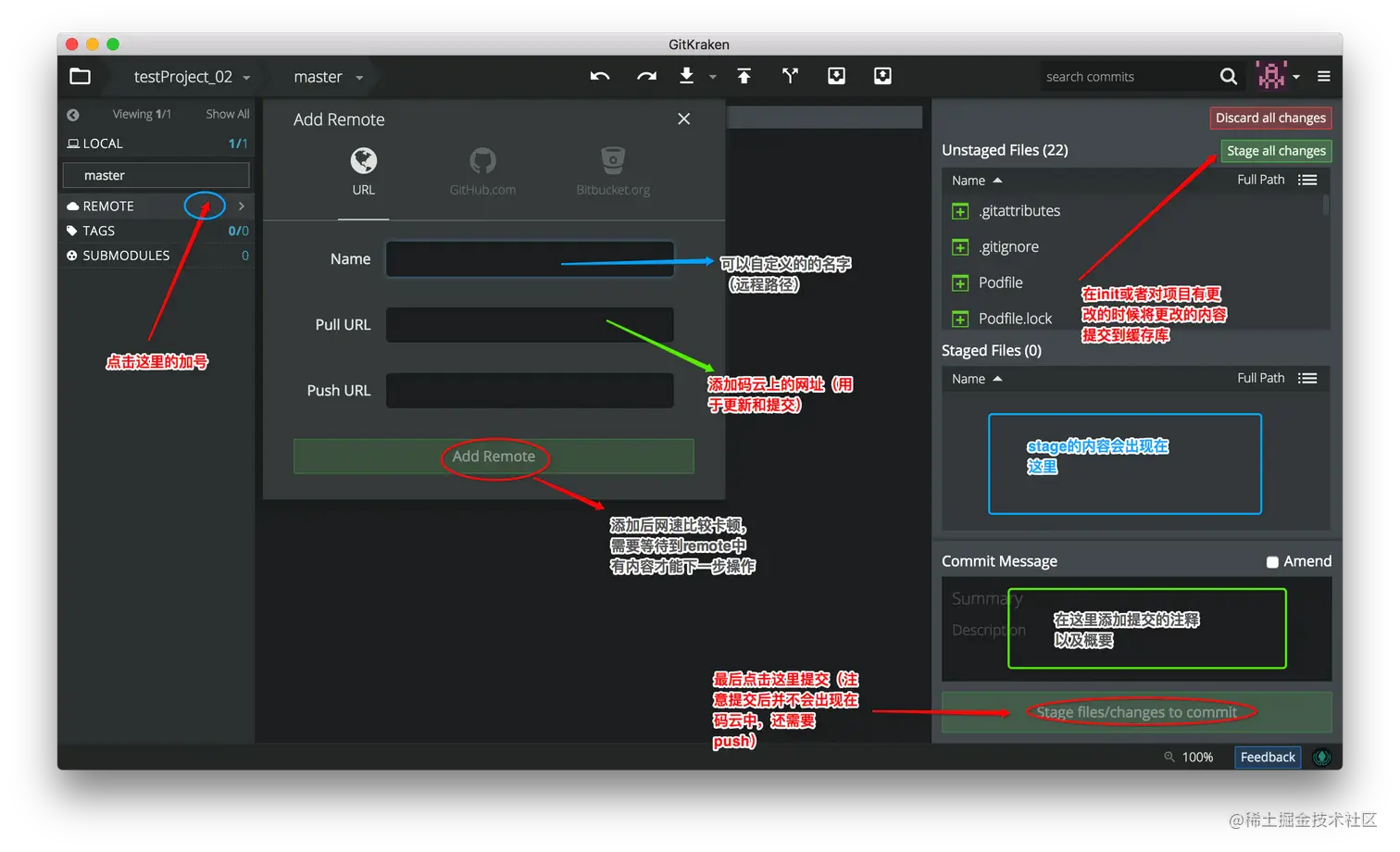Click the Add Remote button
This screenshot has height=852, width=1400.
tap(494, 457)
